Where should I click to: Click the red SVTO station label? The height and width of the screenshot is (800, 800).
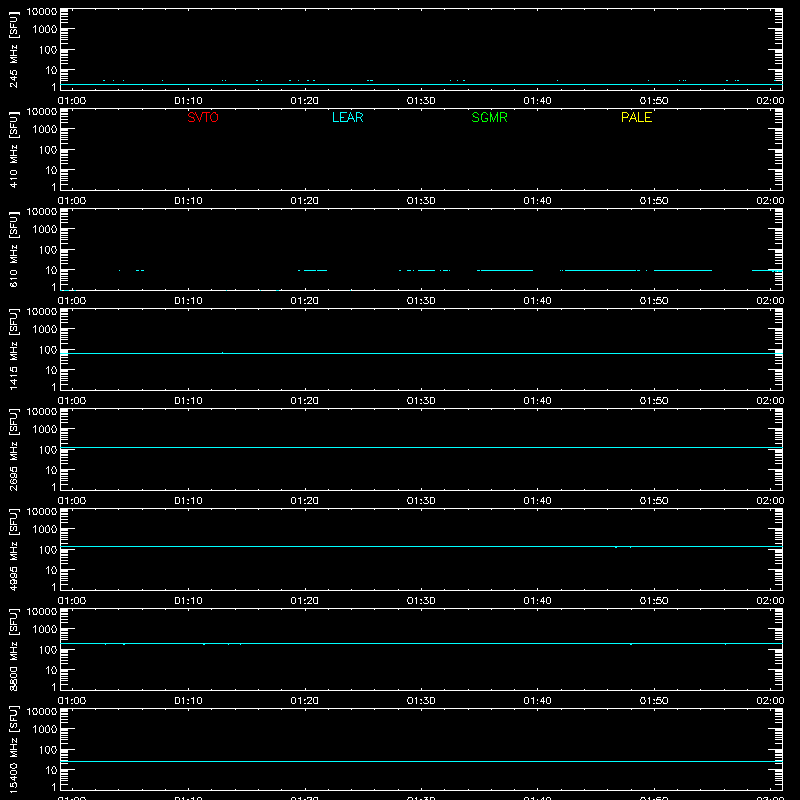(203, 117)
